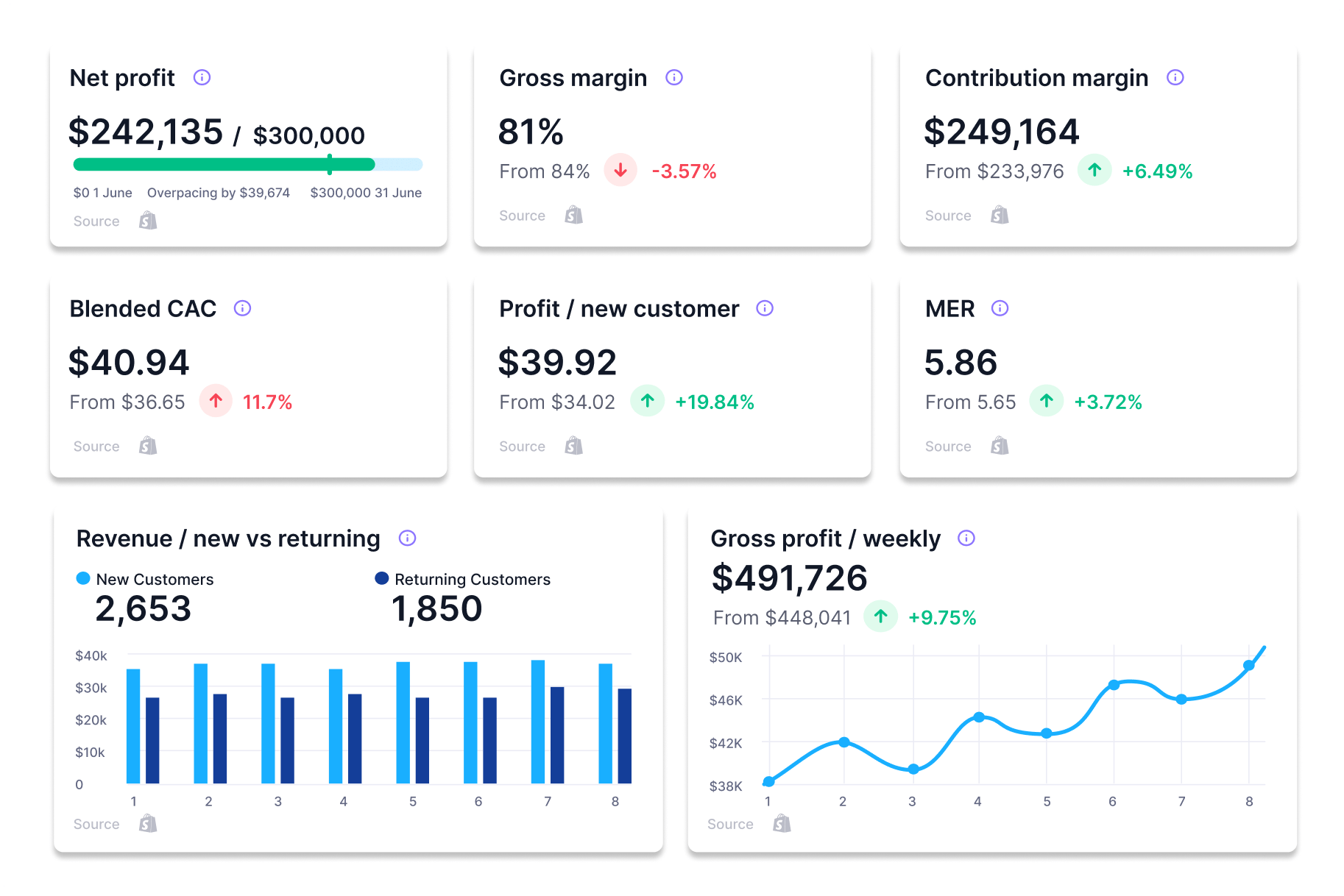Click the $242,135 net profit value
This screenshot has width=1344, height=896.
(x=146, y=132)
